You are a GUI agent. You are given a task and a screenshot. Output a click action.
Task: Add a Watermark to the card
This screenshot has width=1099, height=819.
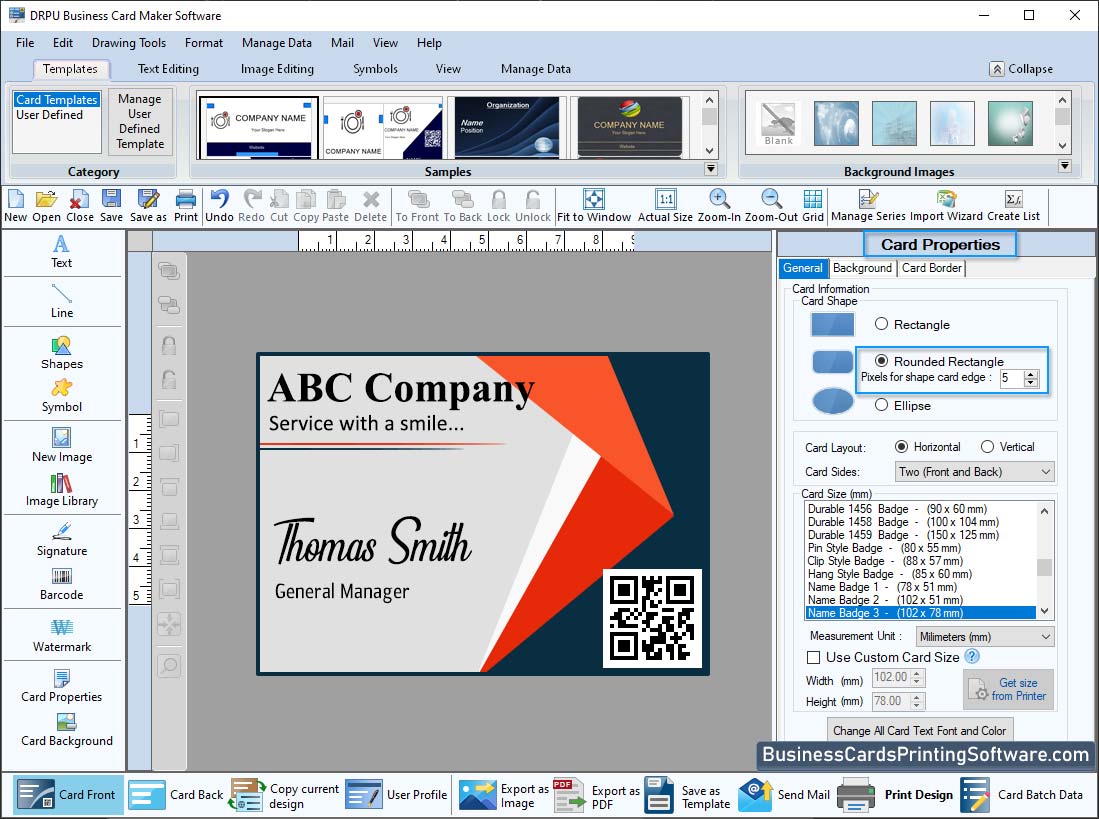[x=62, y=636]
